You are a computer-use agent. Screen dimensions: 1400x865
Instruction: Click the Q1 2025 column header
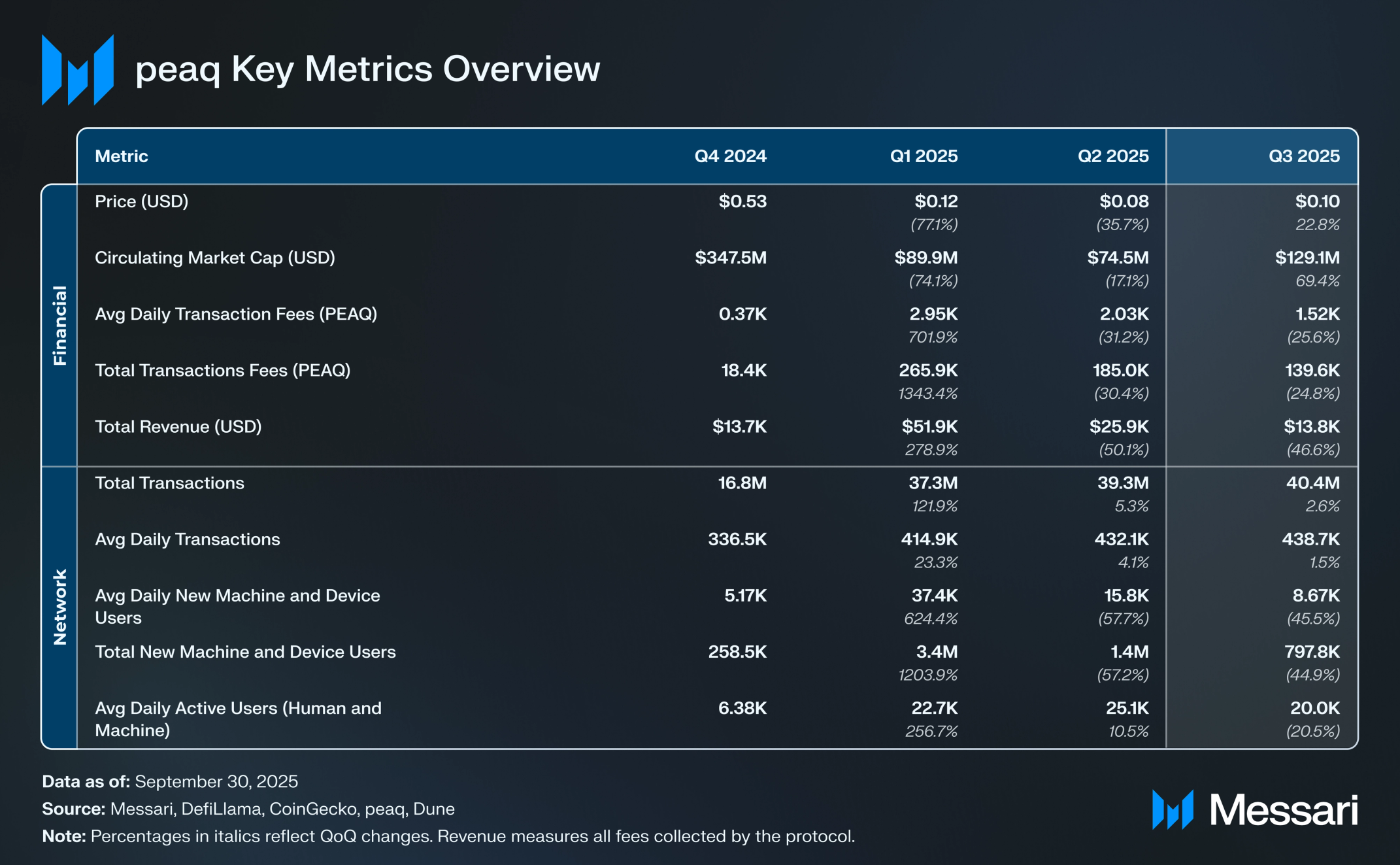click(x=923, y=156)
